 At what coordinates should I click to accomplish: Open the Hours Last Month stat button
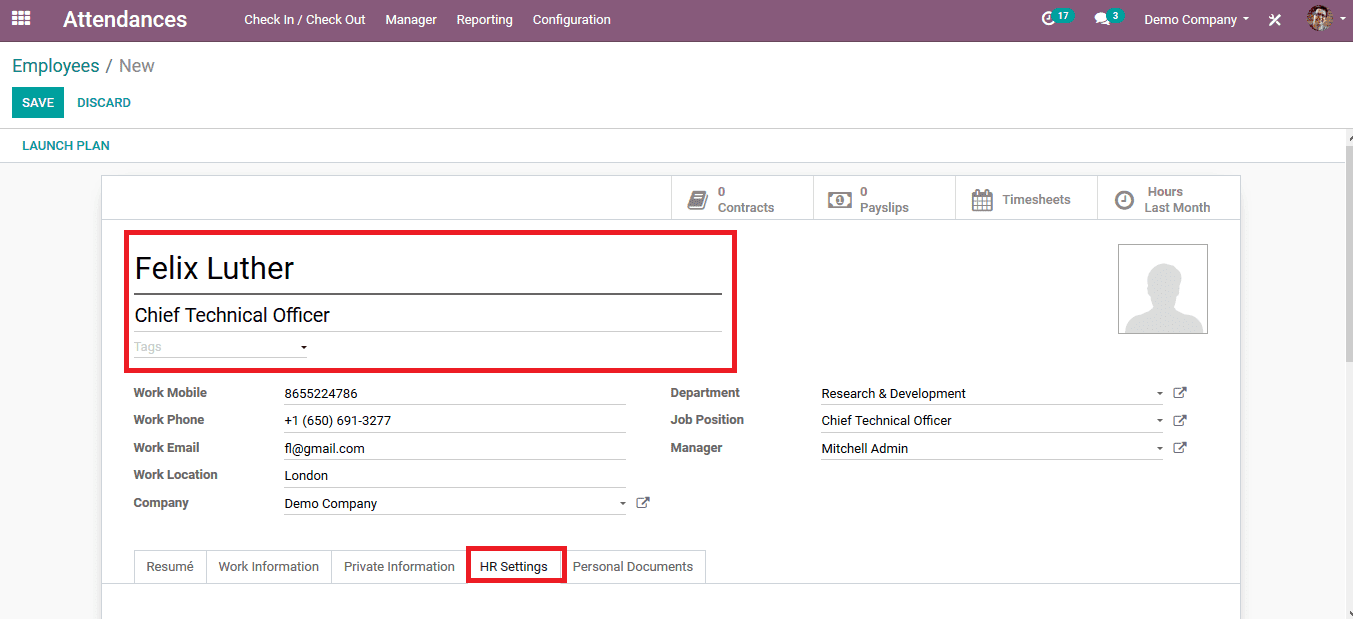(1169, 198)
